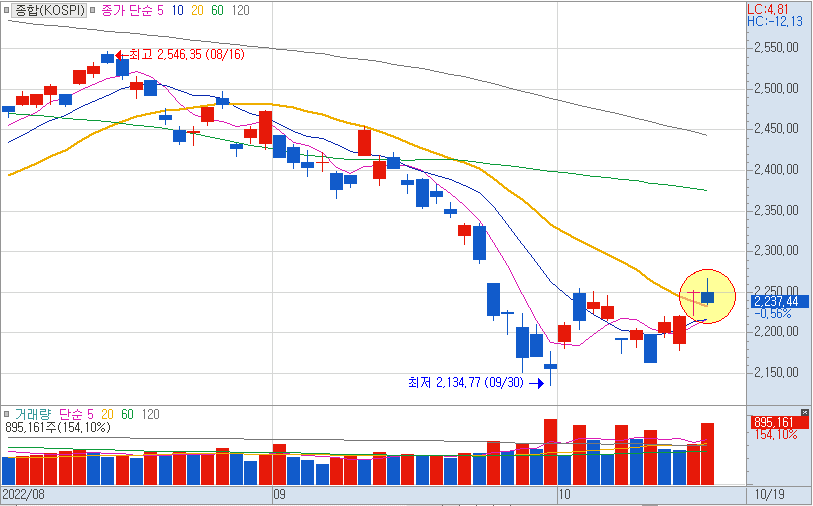This screenshot has height=506, width=813.
Task: Click the magenta 5 volume MA legend
Action: pyautogui.click(x=90, y=414)
